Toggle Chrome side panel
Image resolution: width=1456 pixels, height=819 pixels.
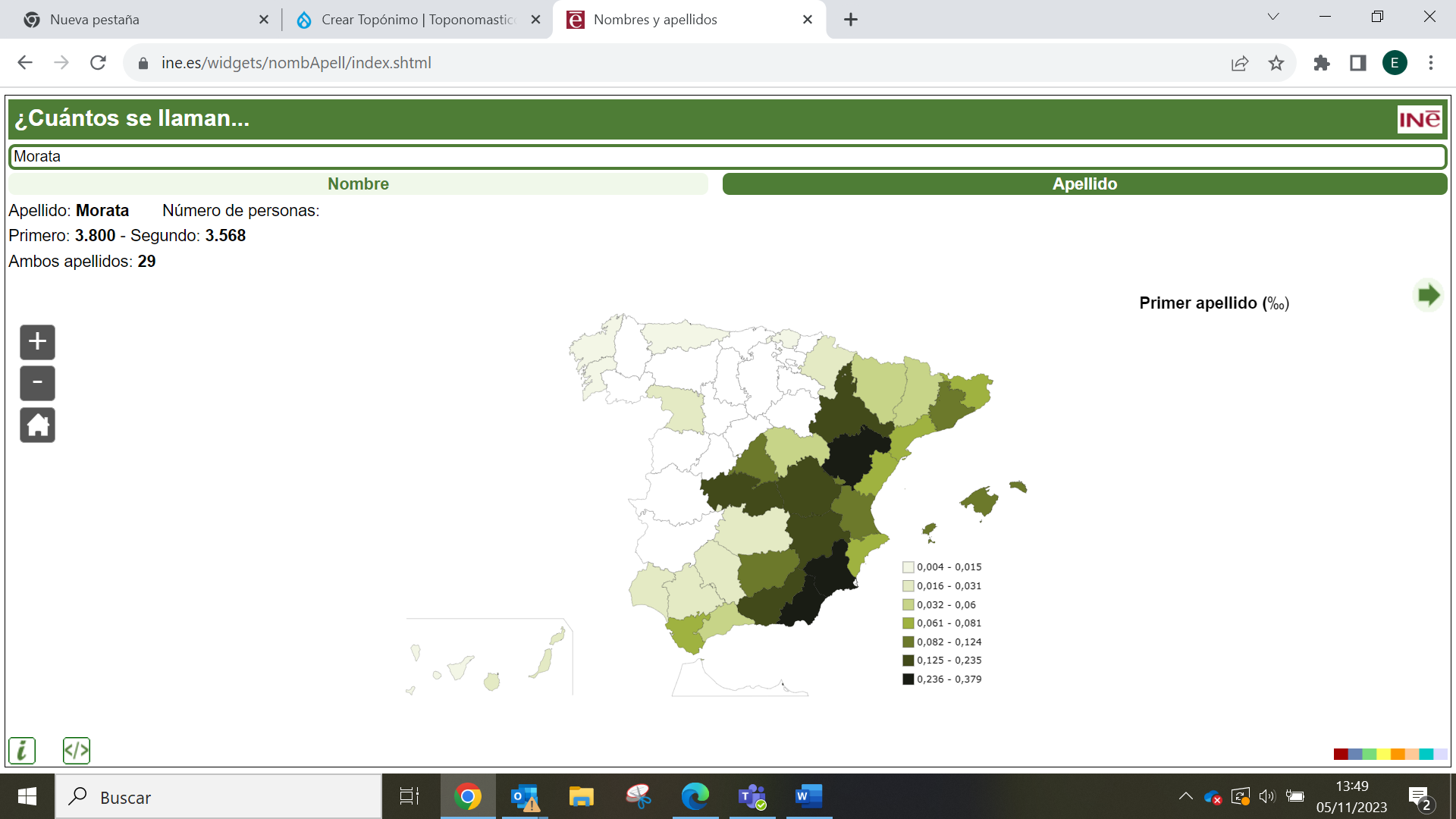[1358, 63]
